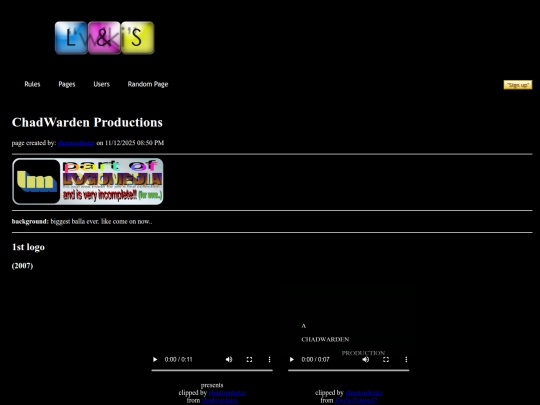Click the Sign up button
The height and width of the screenshot is (405, 540).
[518, 85]
